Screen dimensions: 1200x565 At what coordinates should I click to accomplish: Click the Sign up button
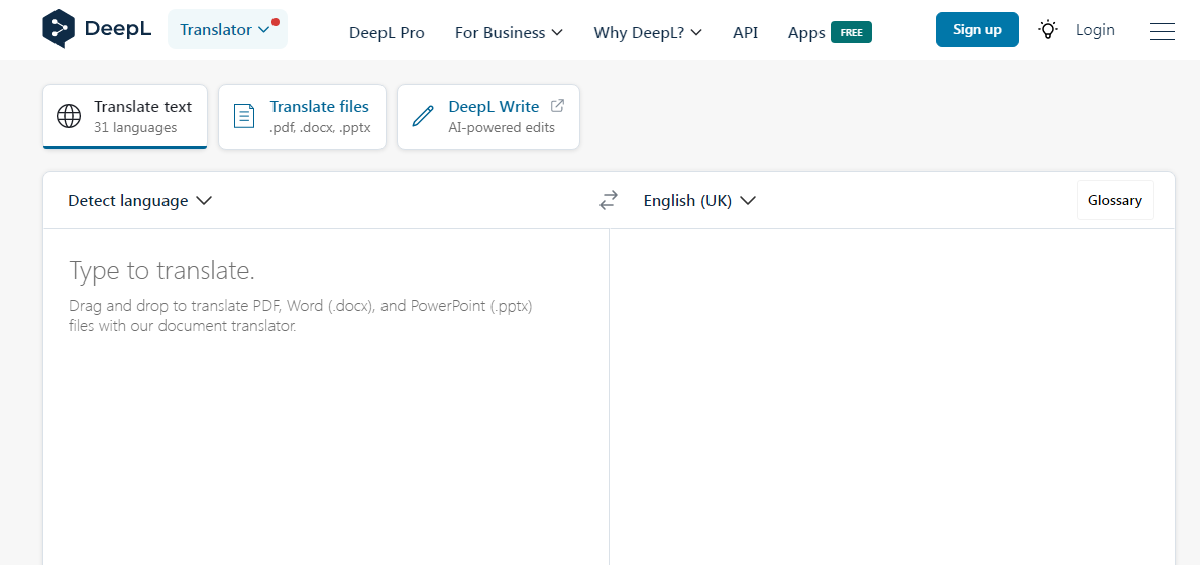point(976,30)
